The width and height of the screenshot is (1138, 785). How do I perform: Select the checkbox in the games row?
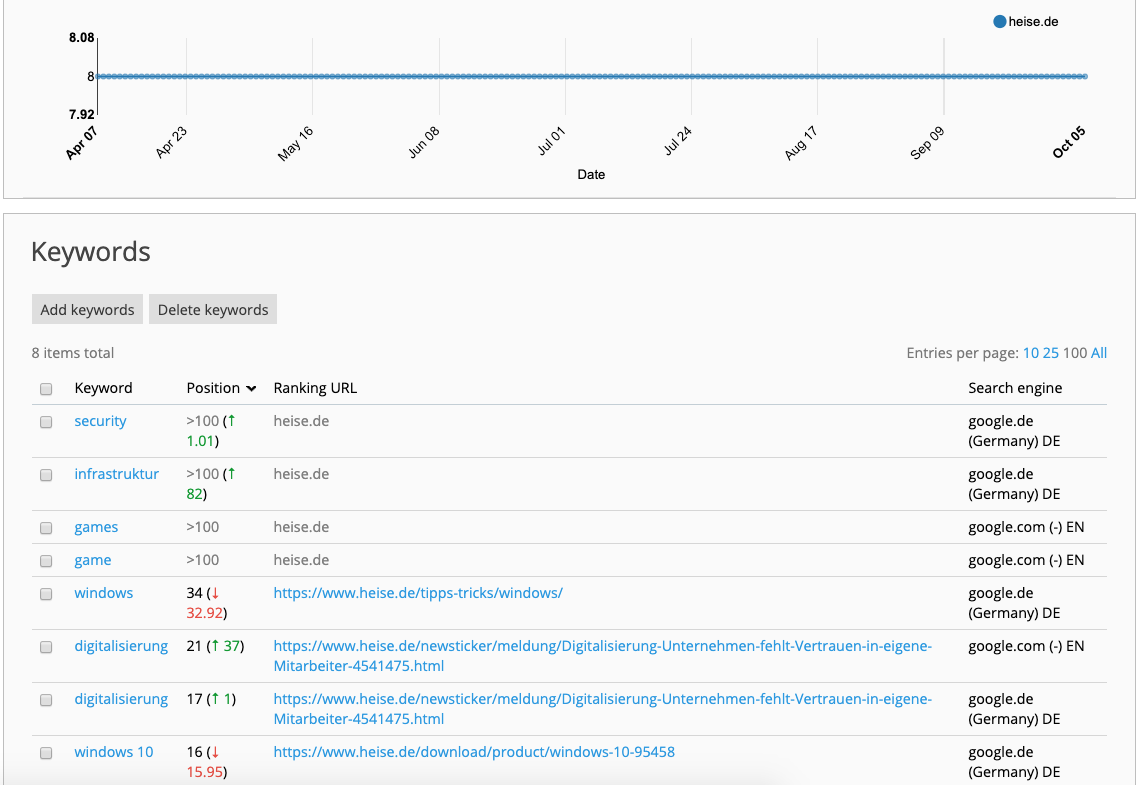coord(46,528)
